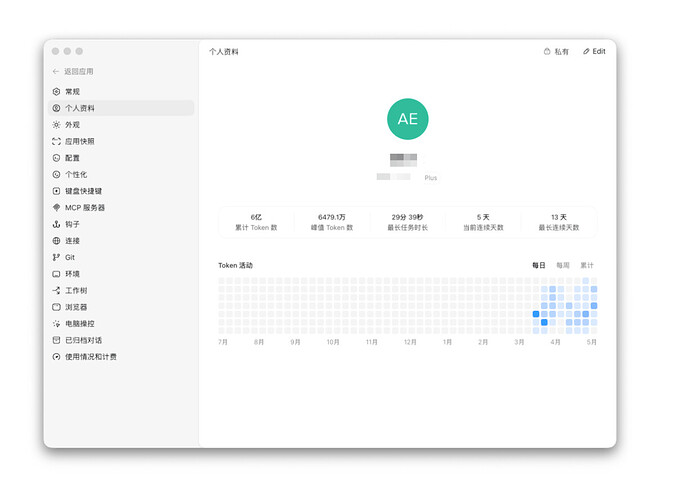This screenshot has height=500, width=673.
Task: Switch Token activity to 累计 view
Action: click(587, 265)
